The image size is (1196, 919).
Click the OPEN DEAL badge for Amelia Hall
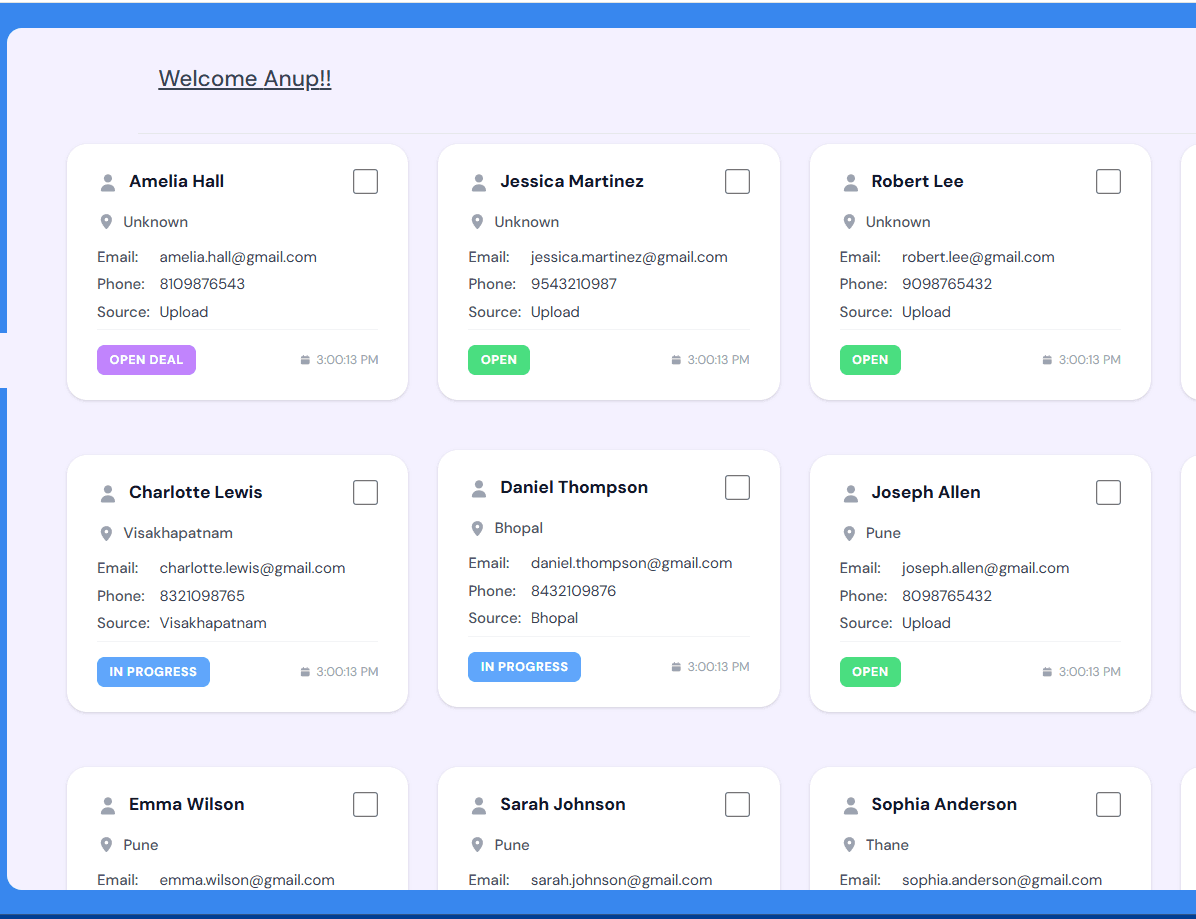[x=146, y=359]
